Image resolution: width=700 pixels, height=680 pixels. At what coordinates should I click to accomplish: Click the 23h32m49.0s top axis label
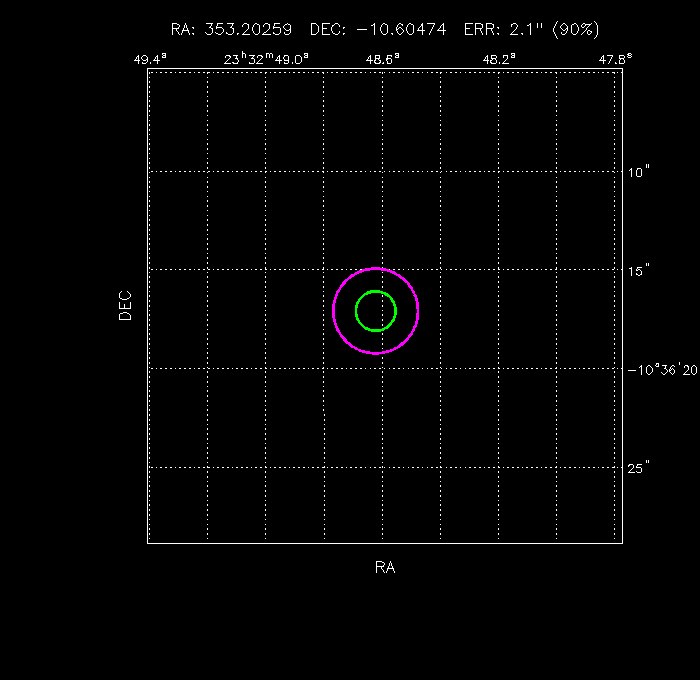267,59
